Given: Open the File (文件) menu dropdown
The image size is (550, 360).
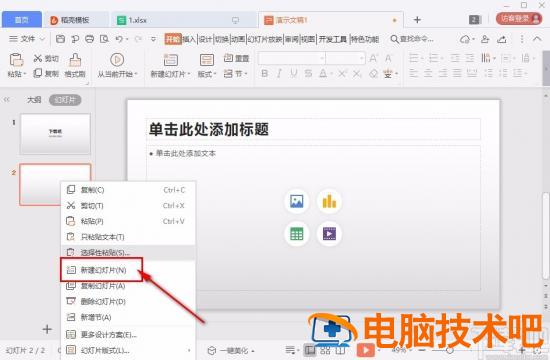Looking at the screenshot, I should (27, 39).
